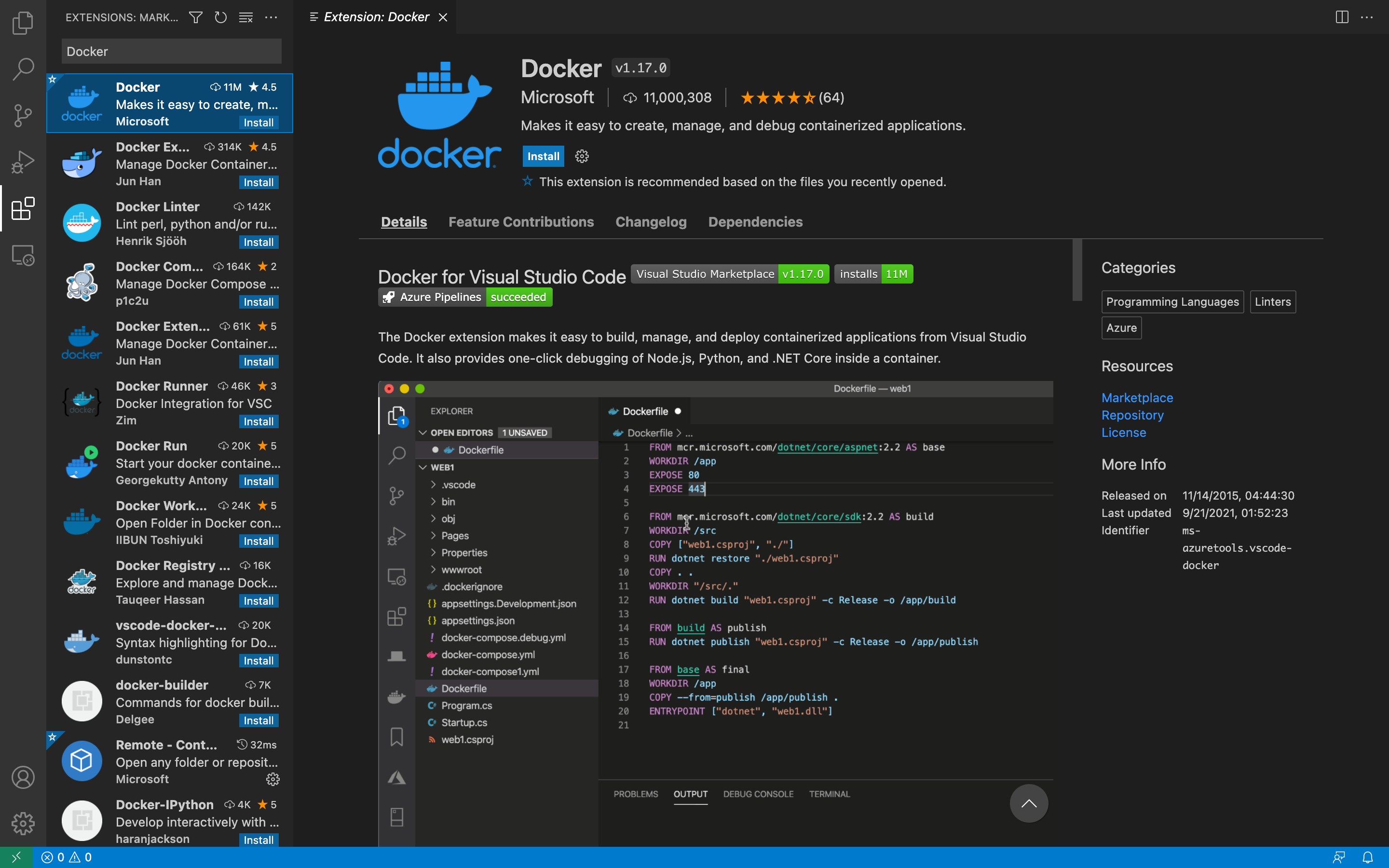Screen dimensions: 1389x868
Task: Open the Explorer view in activity bar
Action: 23,23
